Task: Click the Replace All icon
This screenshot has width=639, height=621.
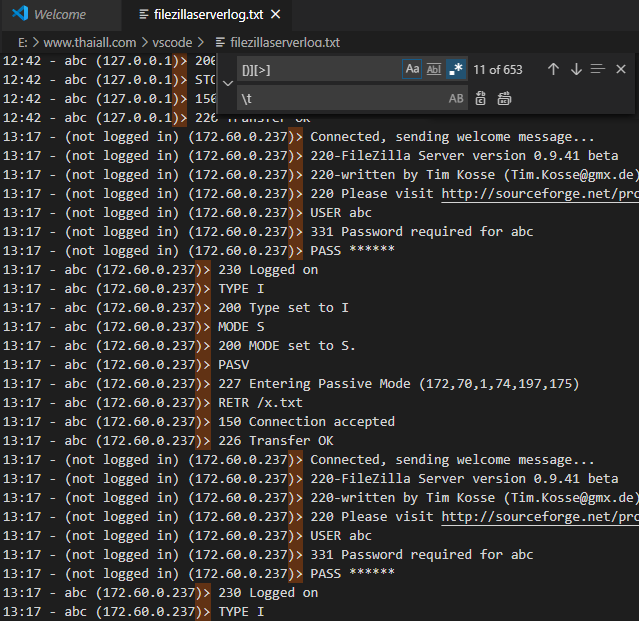Action: pos(504,99)
